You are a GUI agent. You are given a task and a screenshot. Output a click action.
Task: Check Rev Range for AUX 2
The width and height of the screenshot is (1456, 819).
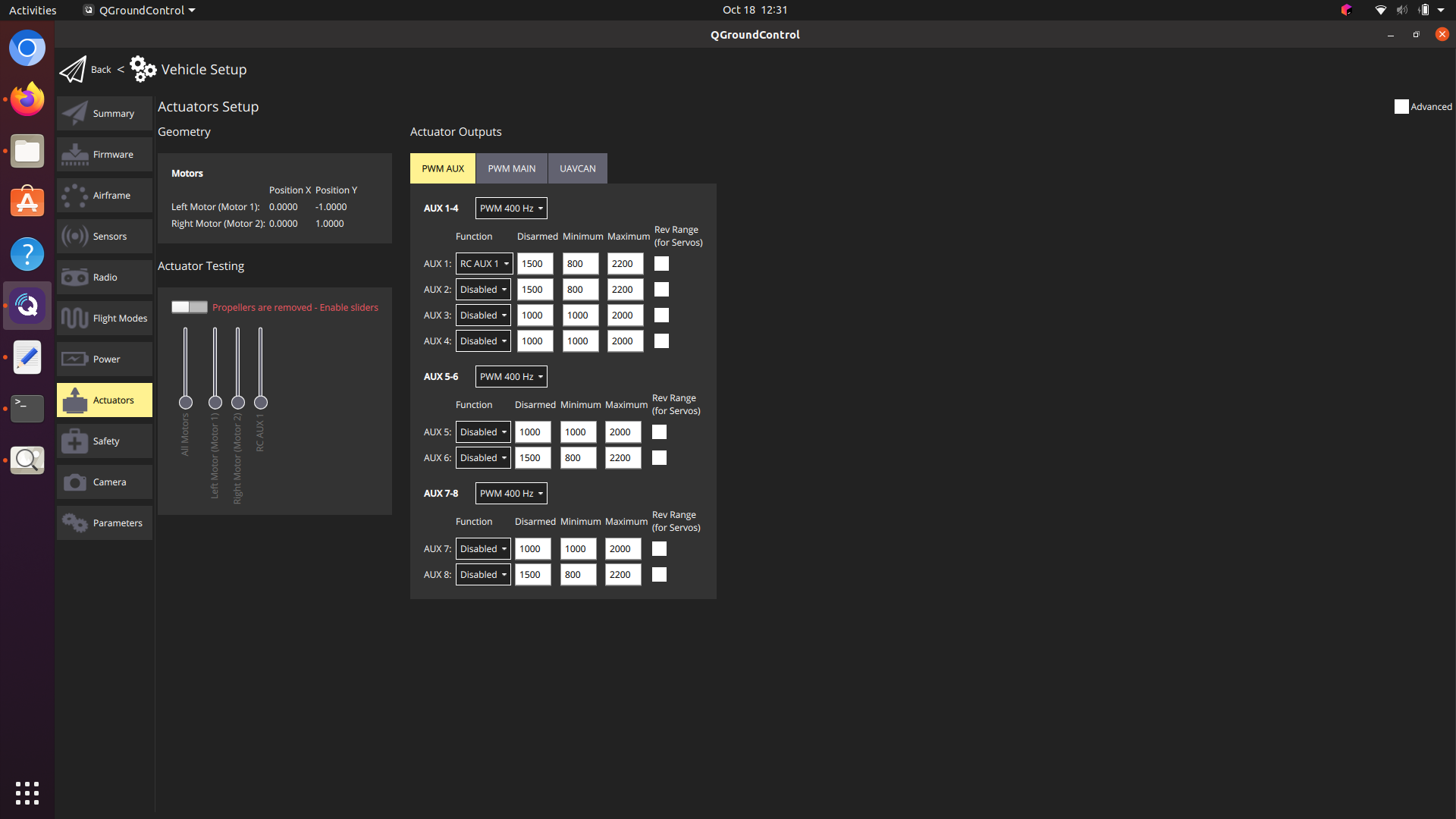tap(661, 290)
